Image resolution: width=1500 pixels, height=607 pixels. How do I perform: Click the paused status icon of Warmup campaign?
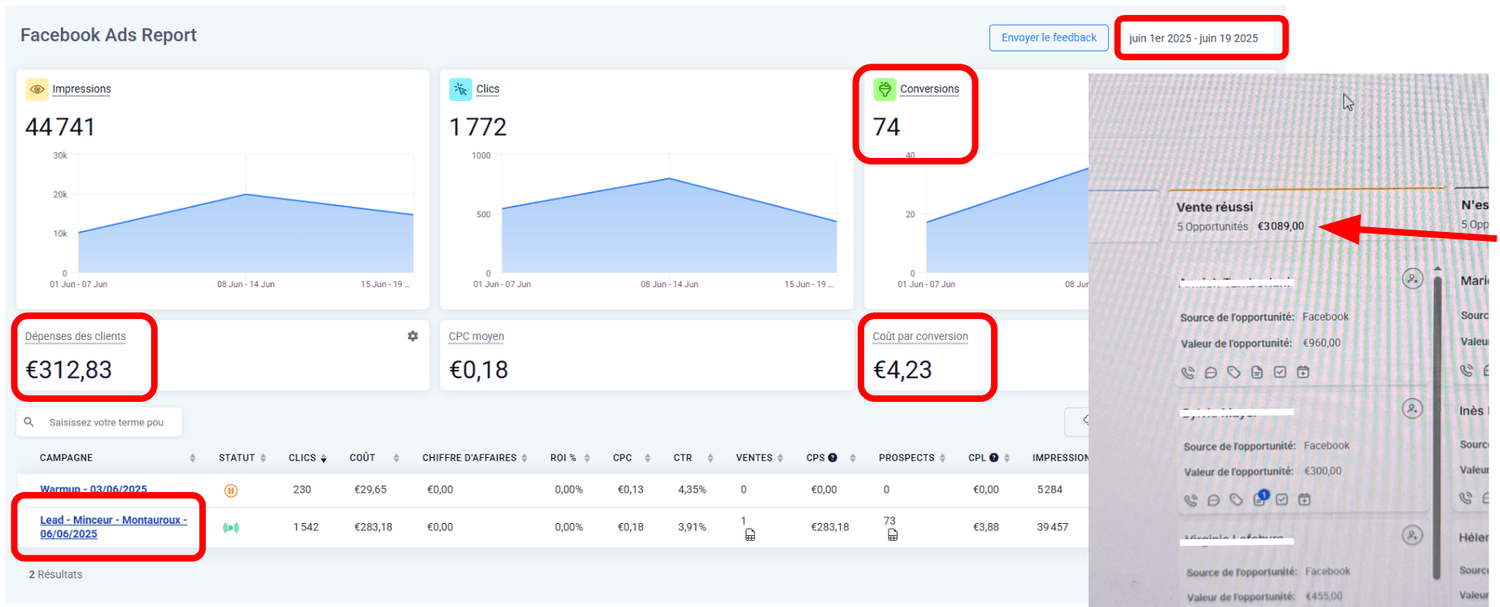coord(231,490)
